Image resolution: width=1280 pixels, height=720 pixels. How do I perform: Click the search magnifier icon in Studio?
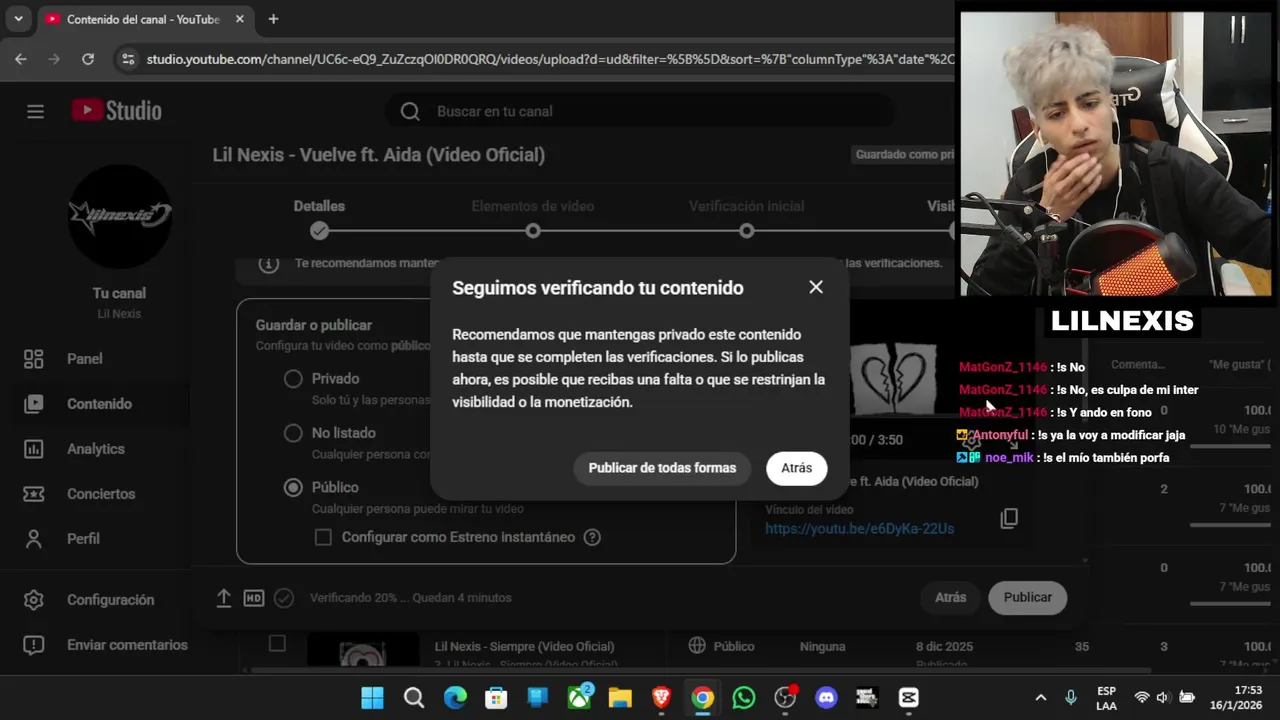410,111
